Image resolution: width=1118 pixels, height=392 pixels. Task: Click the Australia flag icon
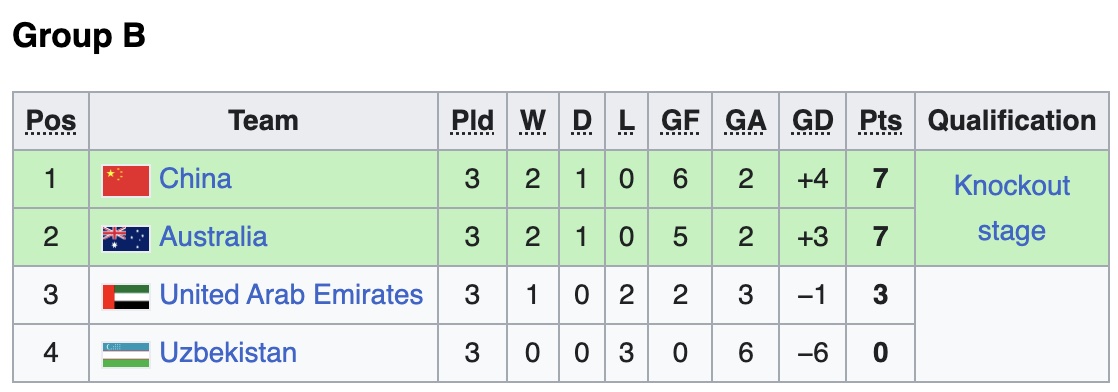[x=126, y=239]
